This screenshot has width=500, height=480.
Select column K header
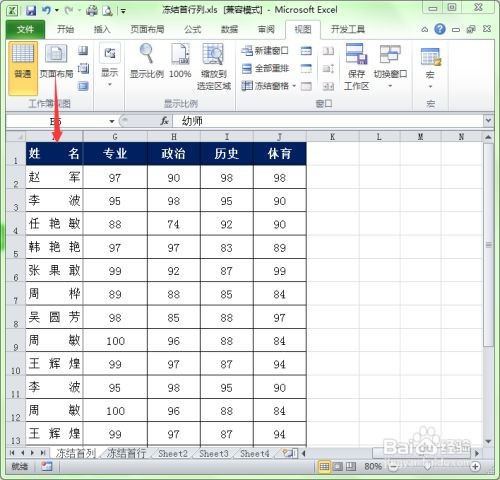333,137
